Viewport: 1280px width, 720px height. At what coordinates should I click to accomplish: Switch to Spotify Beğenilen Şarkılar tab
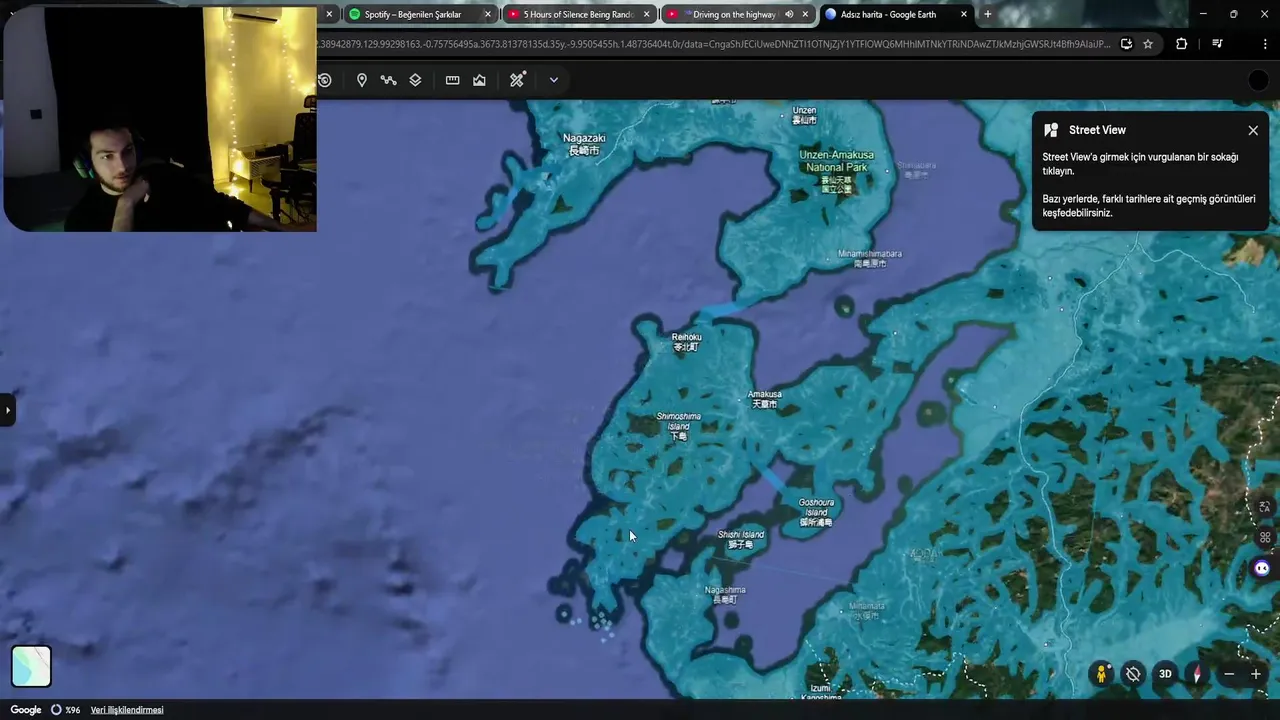coord(420,14)
